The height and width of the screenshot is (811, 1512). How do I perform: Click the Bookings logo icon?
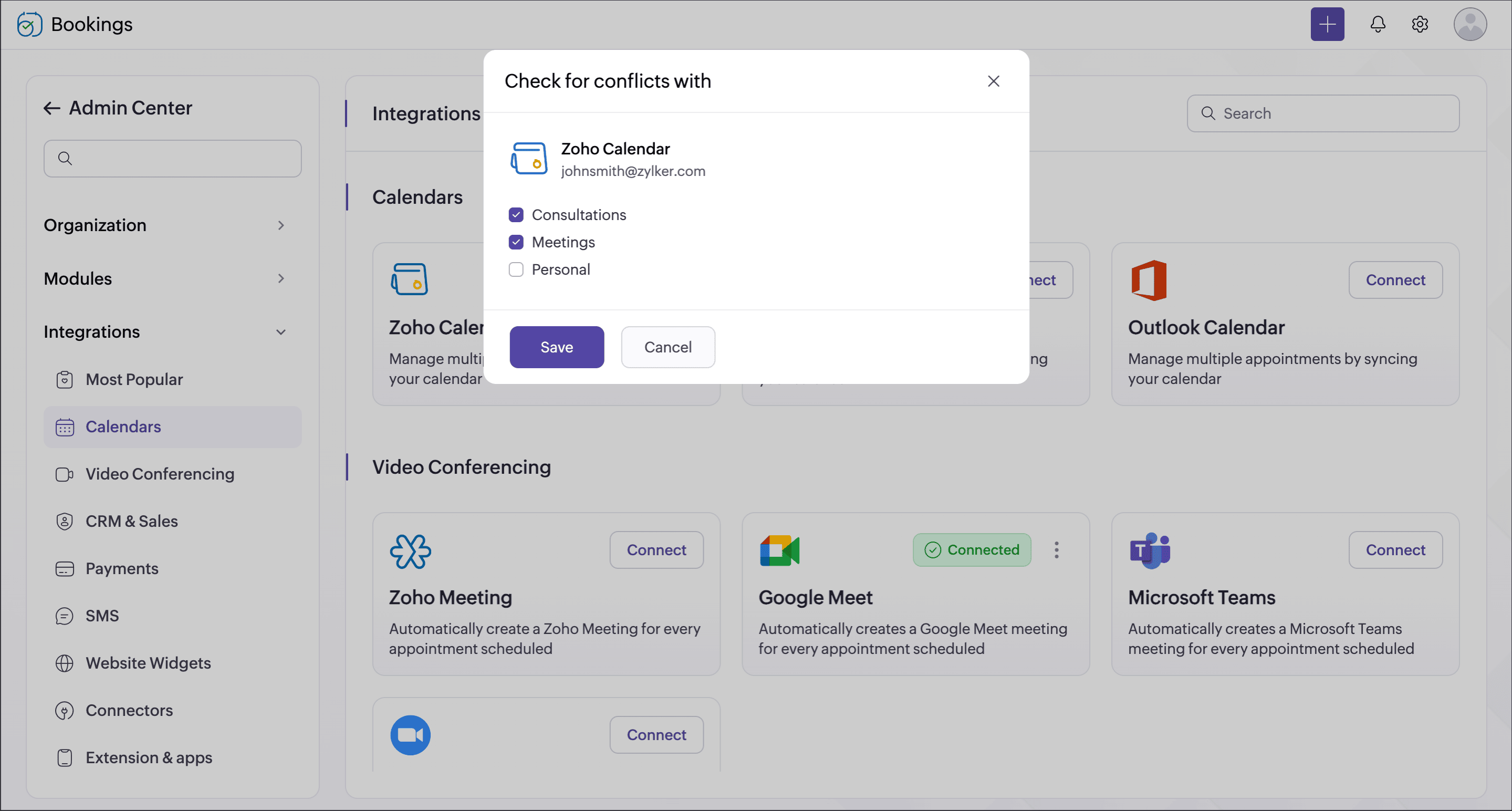tap(29, 24)
